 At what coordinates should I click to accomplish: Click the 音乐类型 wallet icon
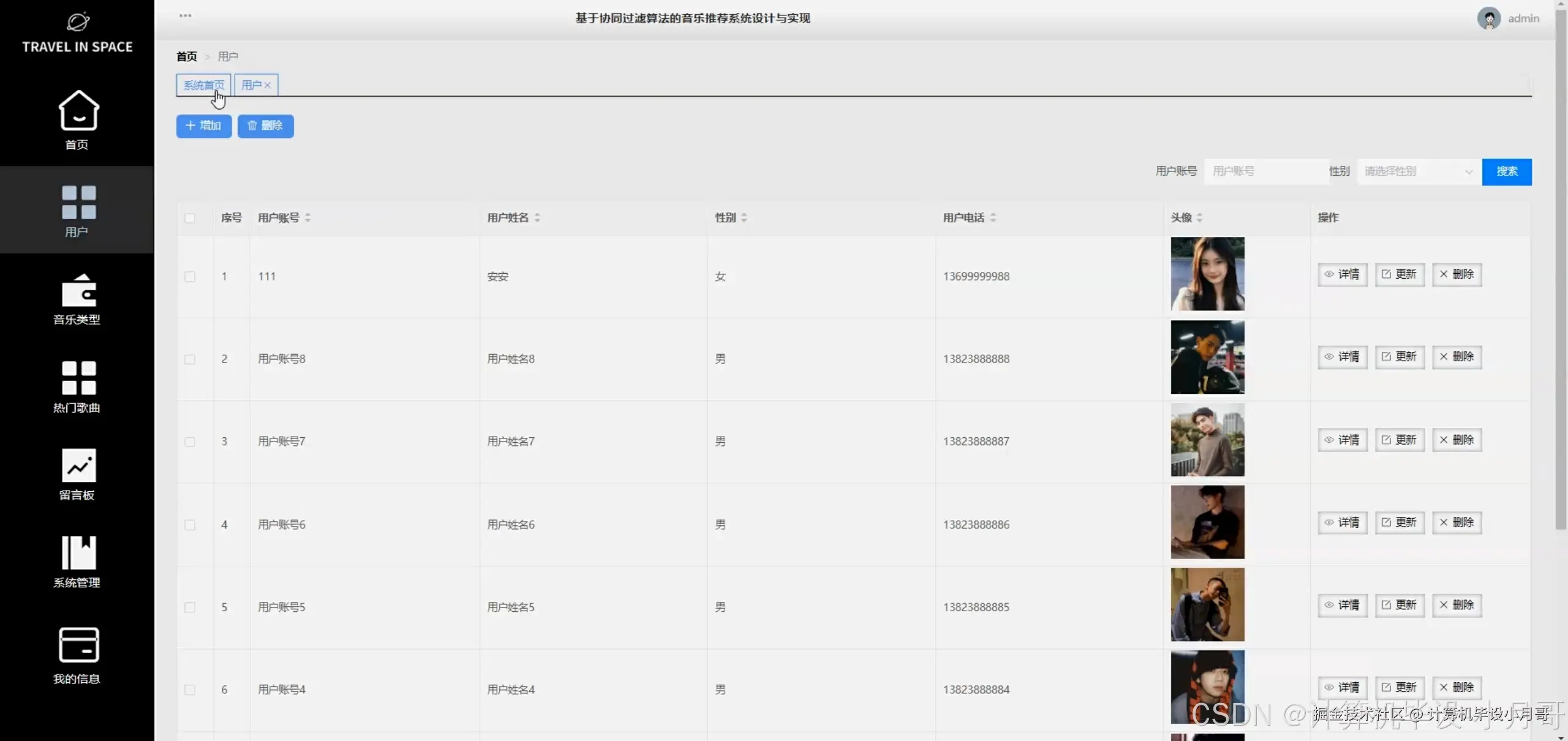[x=78, y=290]
